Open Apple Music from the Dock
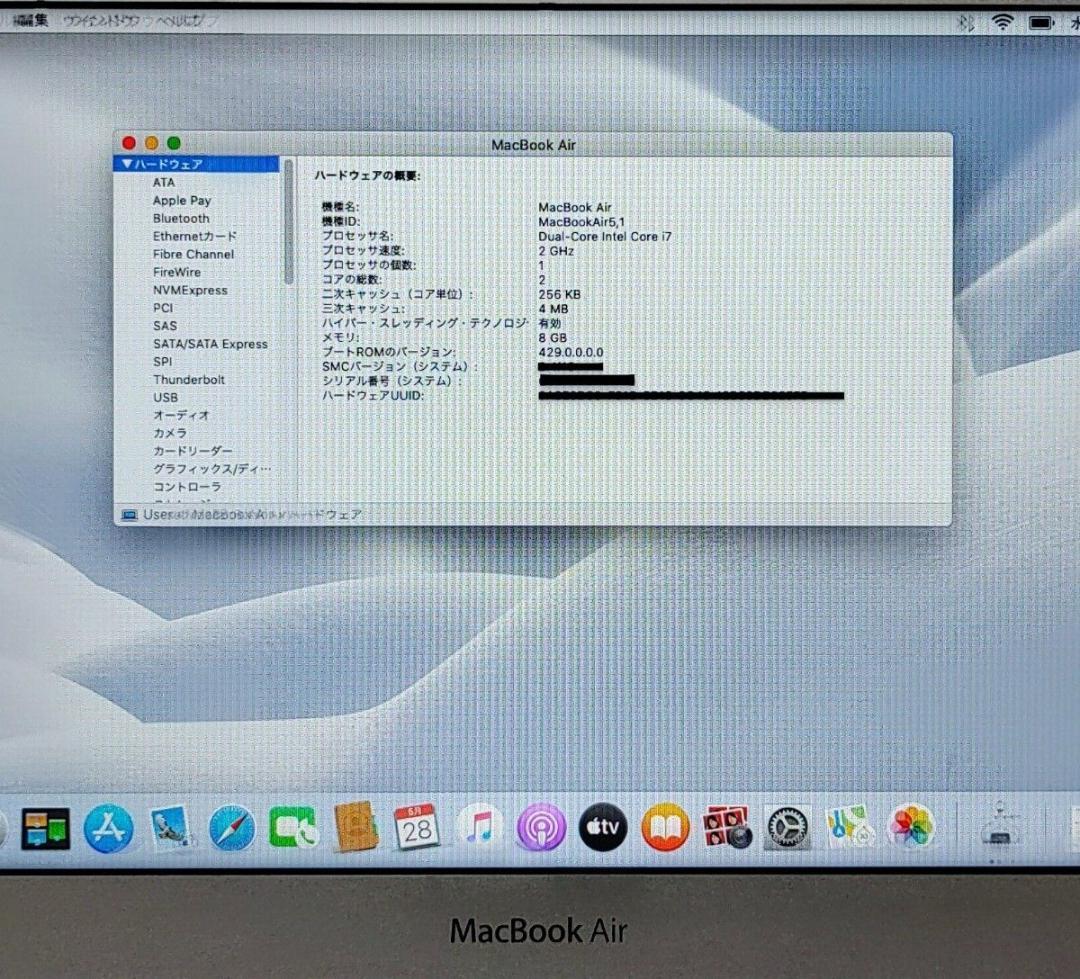Image resolution: width=1080 pixels, height=979 pixels. (480, 827)
